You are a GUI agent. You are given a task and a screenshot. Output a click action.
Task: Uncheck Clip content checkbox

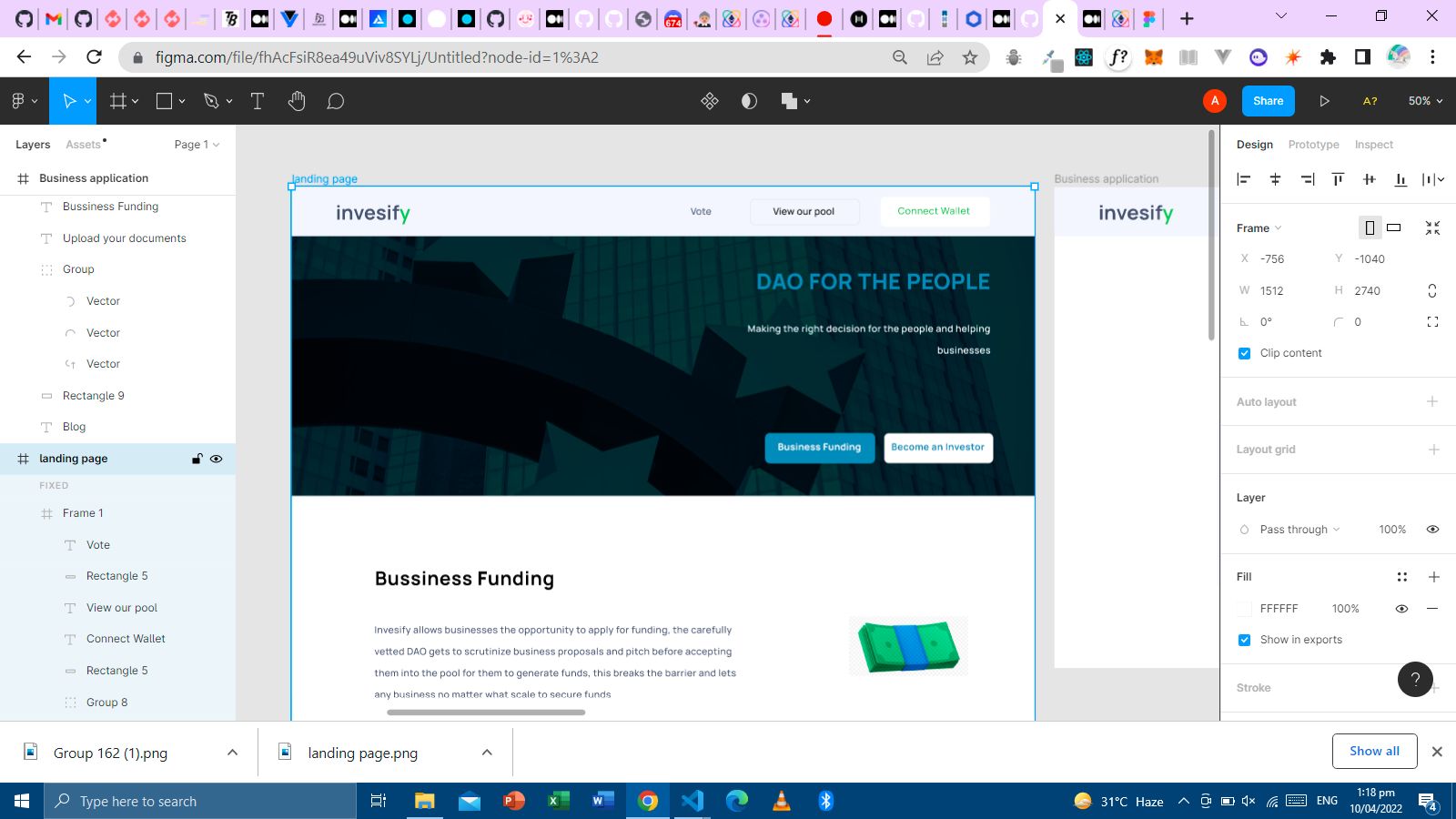[x=1244, y=353]
